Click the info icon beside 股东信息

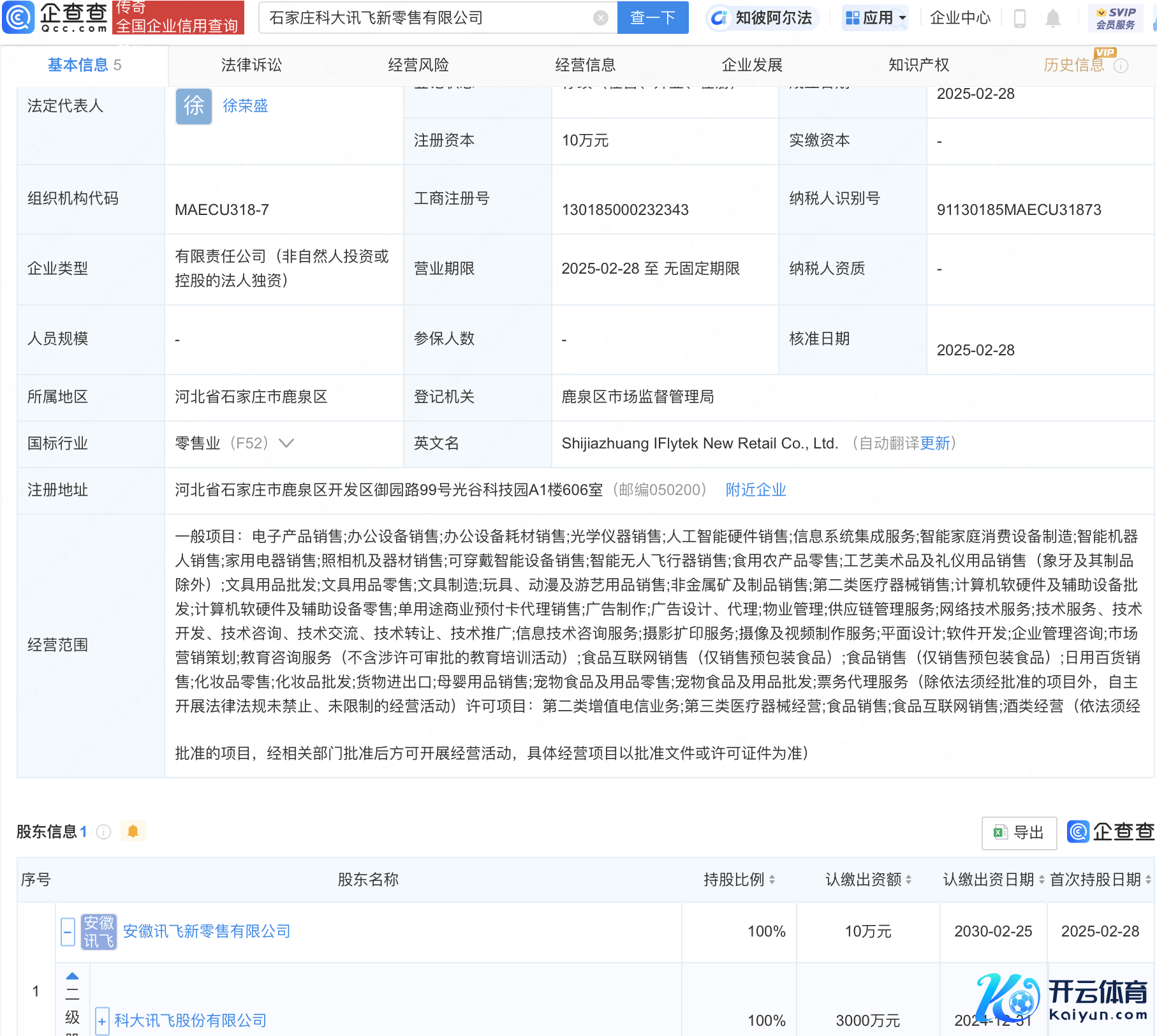[103, 832]
